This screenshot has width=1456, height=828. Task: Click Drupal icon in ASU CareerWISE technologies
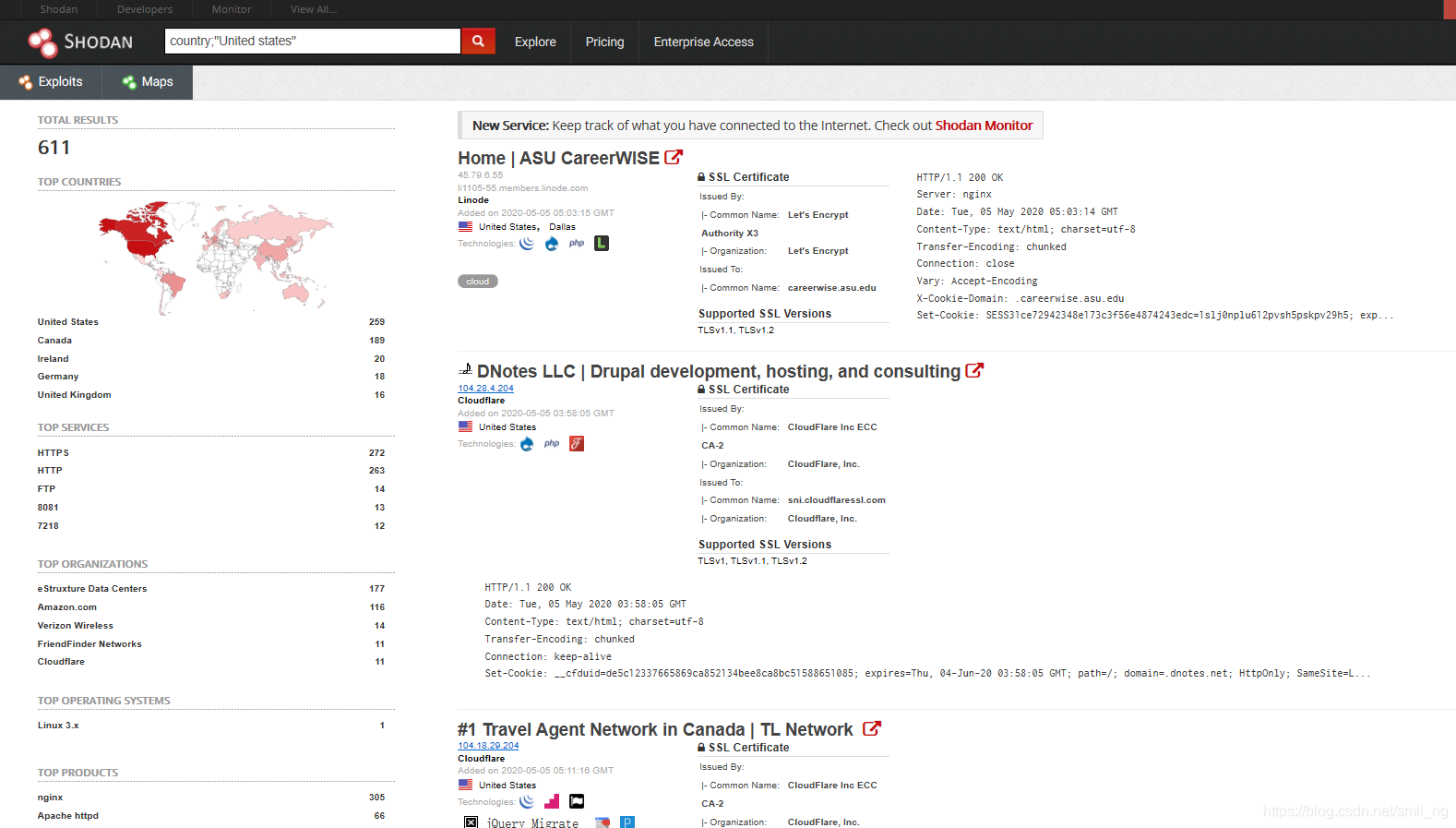(552, 244)
